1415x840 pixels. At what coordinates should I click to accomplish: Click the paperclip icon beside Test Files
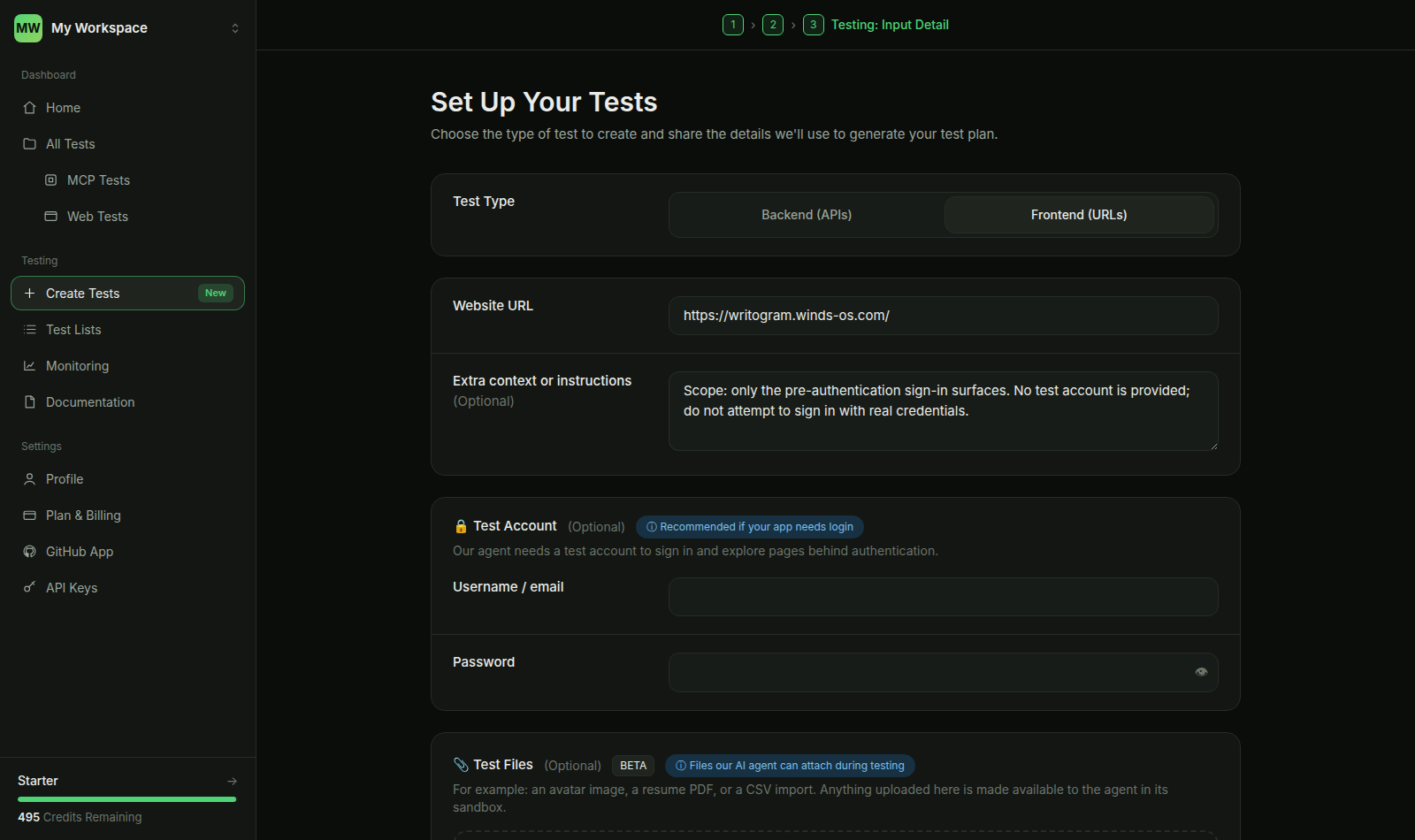(461, 765)
